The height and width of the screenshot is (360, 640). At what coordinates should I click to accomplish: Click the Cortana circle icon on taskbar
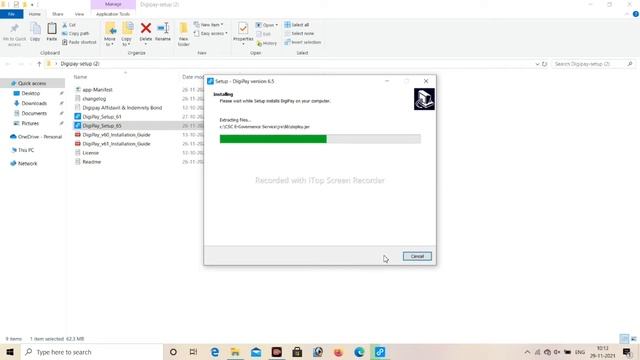tap(173, 352)
